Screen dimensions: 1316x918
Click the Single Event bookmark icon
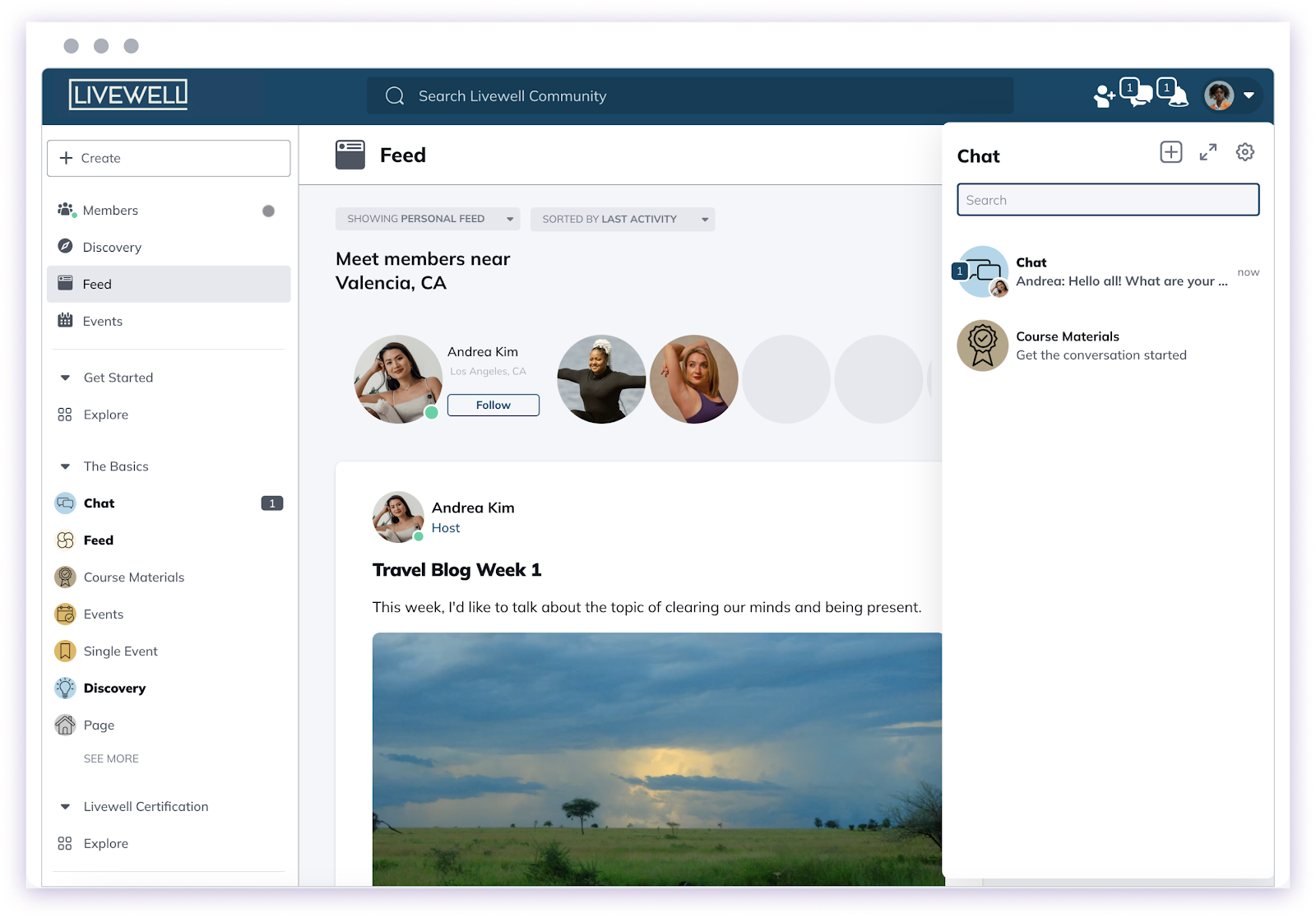click(65, 651)
